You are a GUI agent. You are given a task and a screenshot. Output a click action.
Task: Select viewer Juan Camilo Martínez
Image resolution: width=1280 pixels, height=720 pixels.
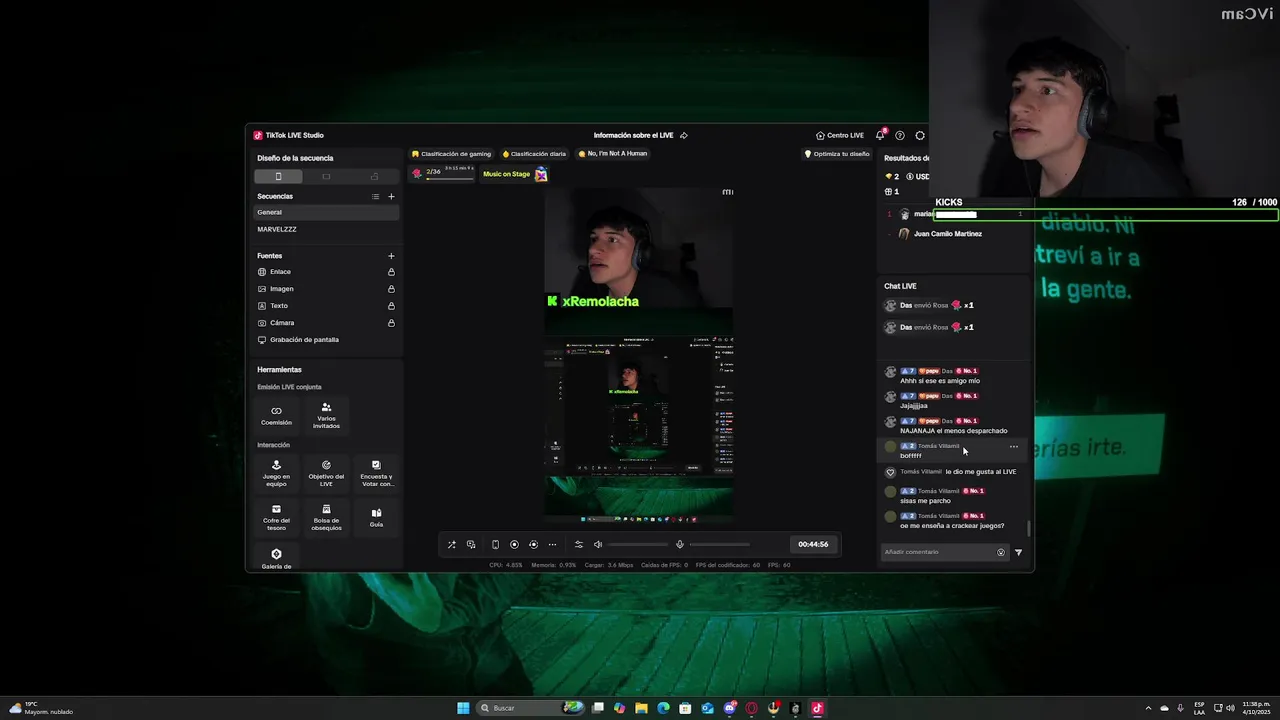click(x=947, y=234)
